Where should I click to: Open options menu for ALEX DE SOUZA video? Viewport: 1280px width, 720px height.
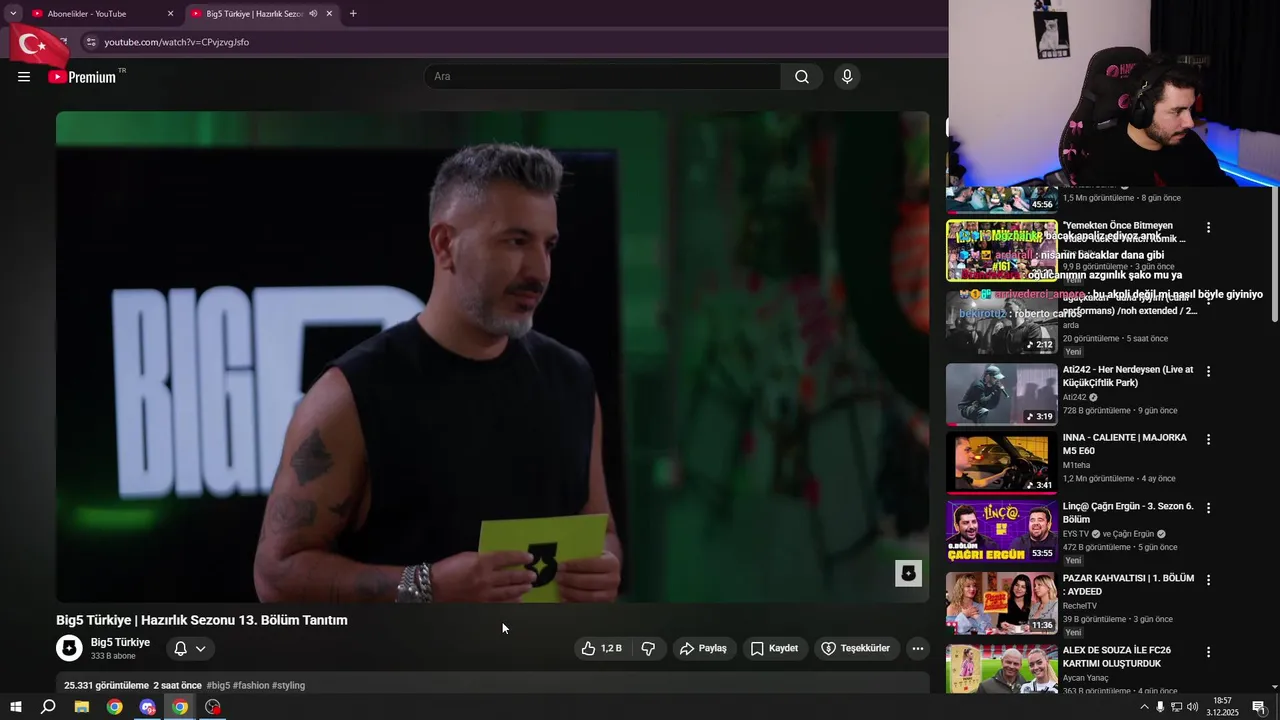click(x=1208, y=652)
